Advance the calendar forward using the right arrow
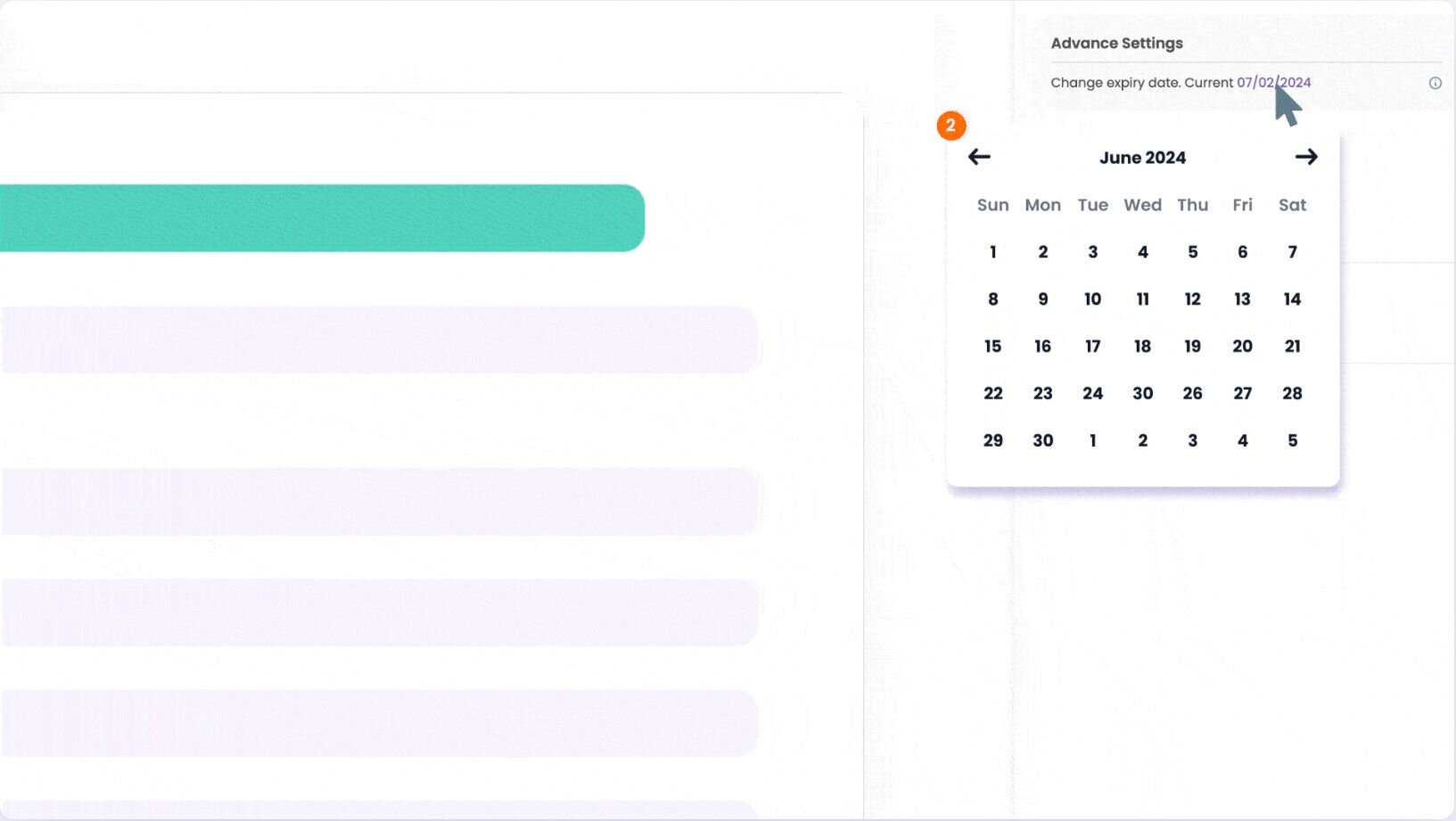Image resolution: width=1456 pixels, height=821 pixels. (1306, 156)
